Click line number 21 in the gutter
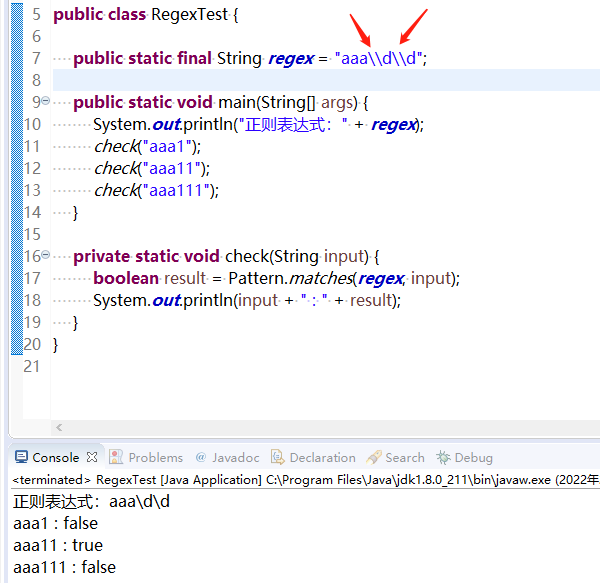The image size is (600, 583). [32, 366]
